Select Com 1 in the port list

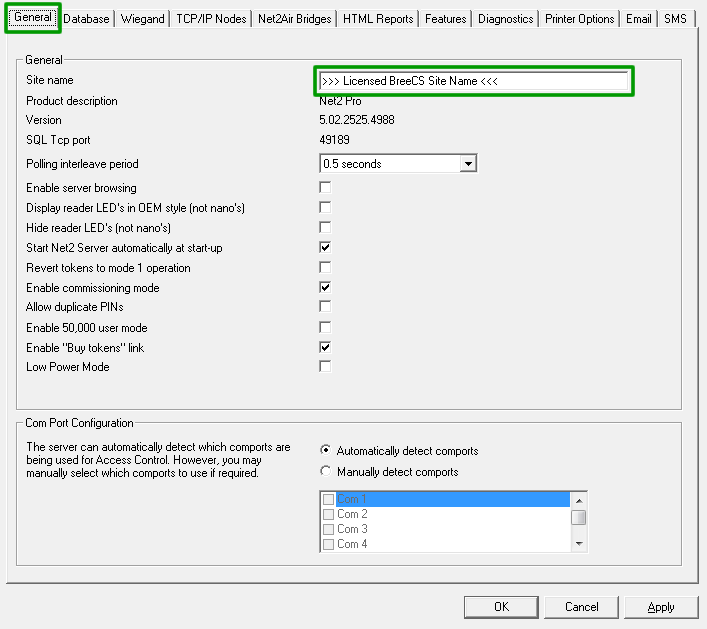(352, 499)
